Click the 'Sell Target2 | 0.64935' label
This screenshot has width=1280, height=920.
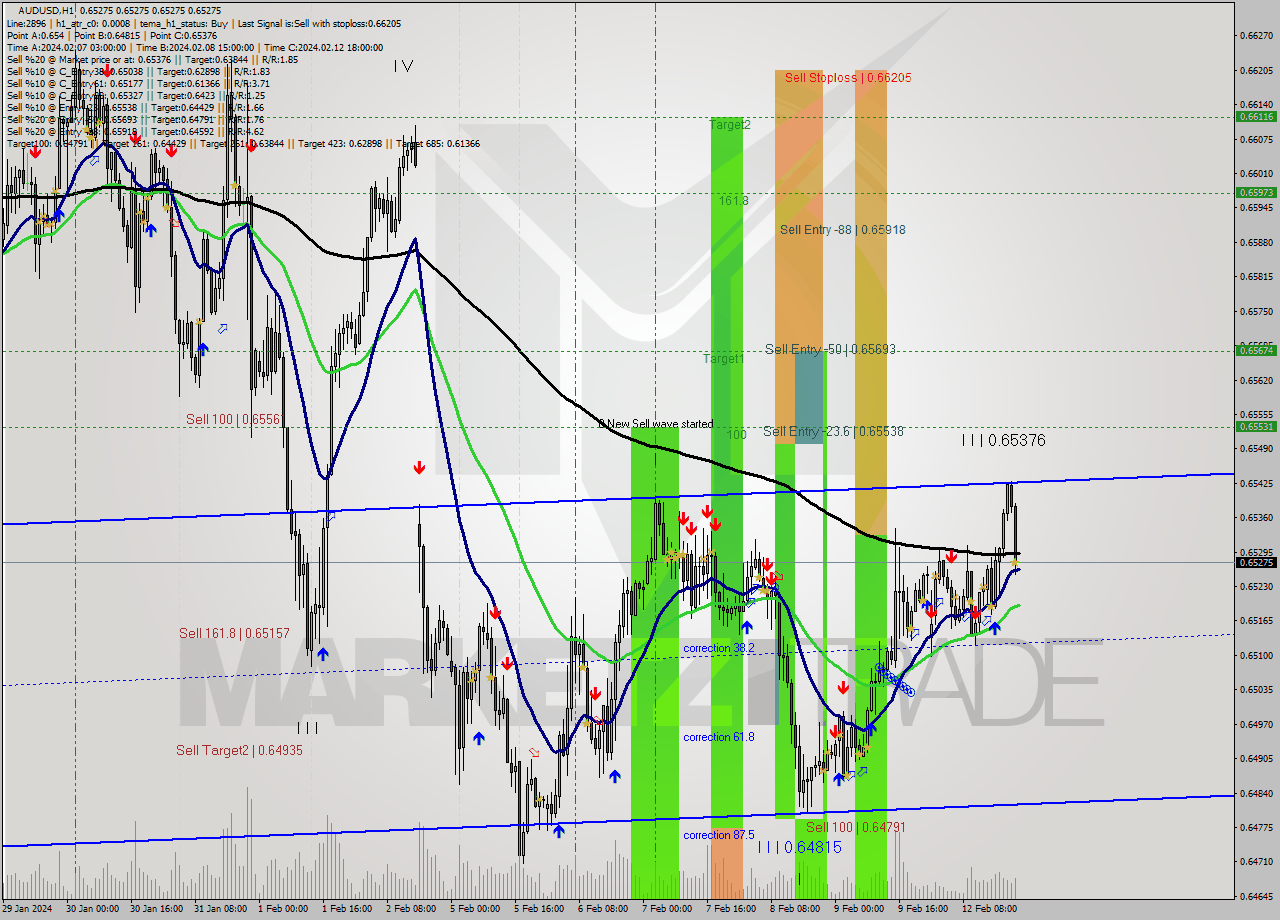[x=239, y=750]
